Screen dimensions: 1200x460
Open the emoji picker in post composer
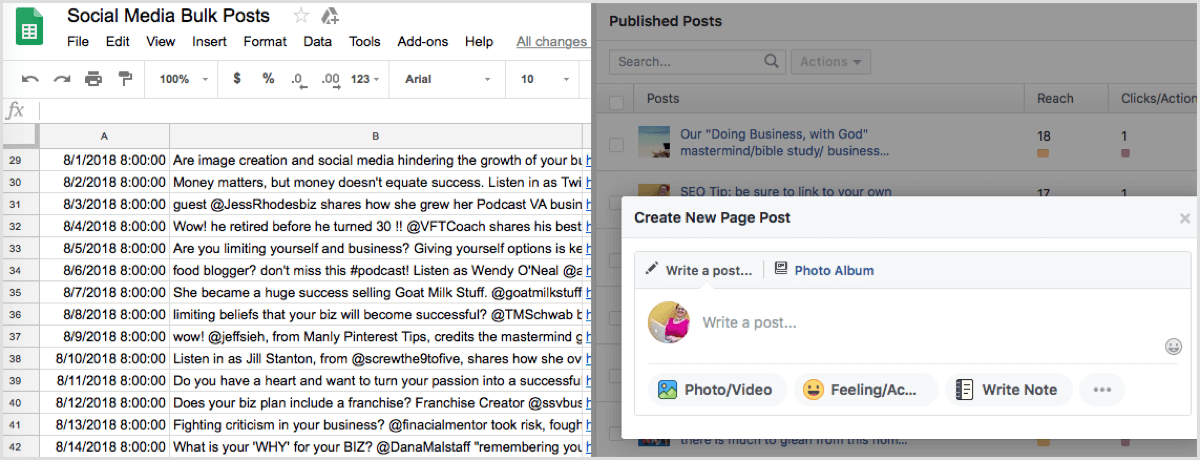(x=1174, y=346)
